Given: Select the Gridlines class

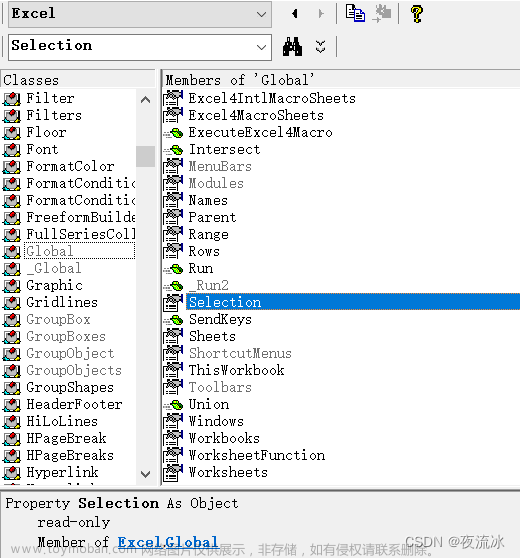Looking at the screenshot, I should point(62,302).
